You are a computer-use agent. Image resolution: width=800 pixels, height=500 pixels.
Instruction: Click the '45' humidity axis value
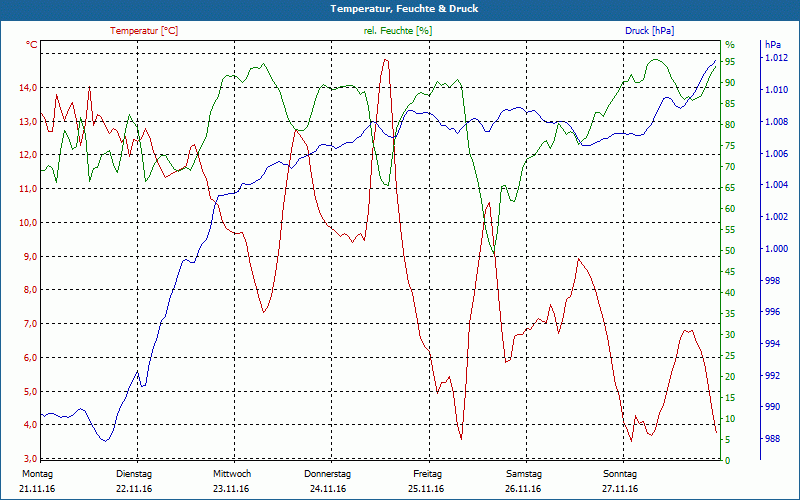tap(730, 271)
